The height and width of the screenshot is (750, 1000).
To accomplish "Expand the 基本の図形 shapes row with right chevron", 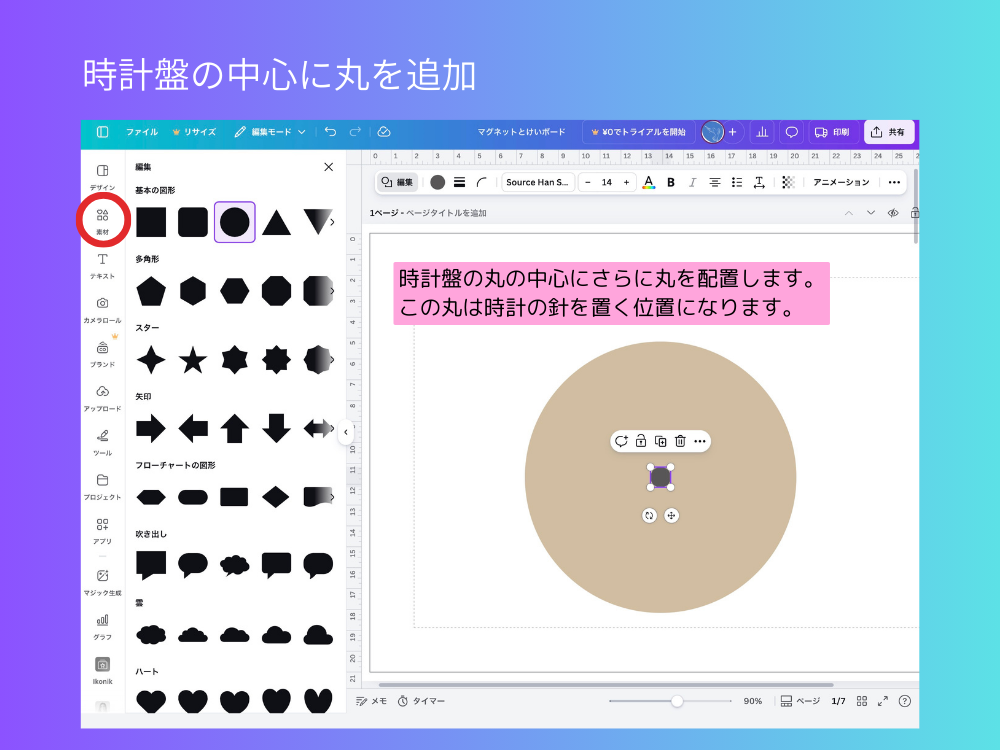I will [333, 222].
